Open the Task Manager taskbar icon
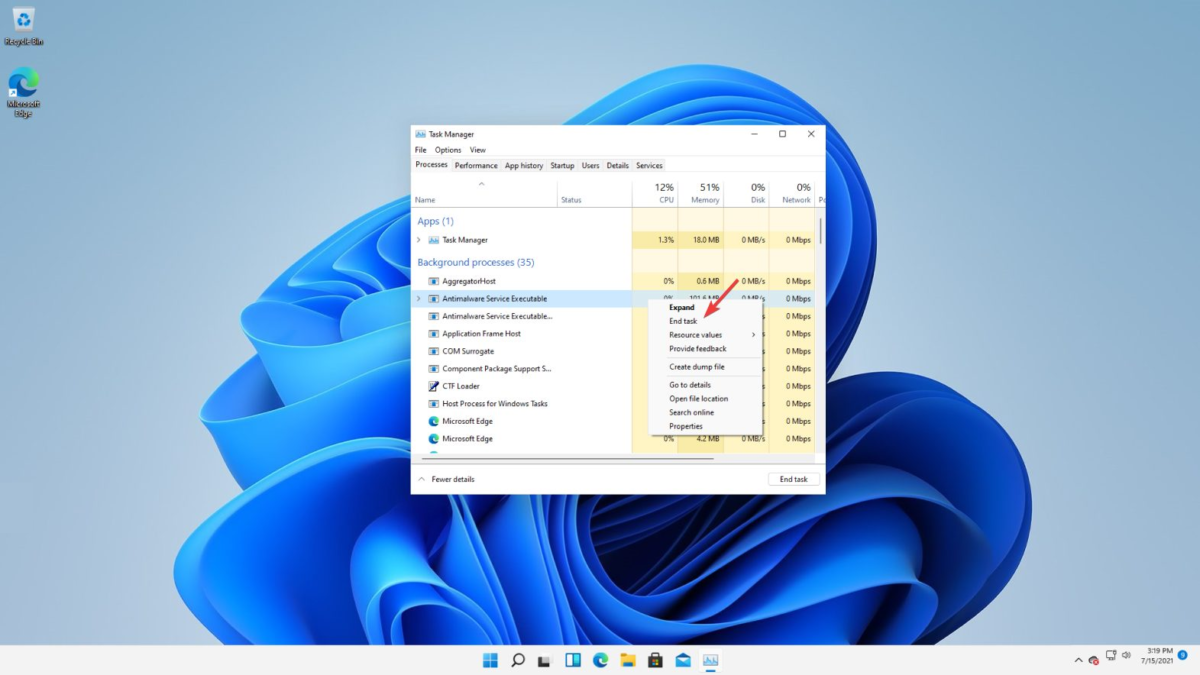This screenshot has width=1200, height=675. (x=712, y=660)
